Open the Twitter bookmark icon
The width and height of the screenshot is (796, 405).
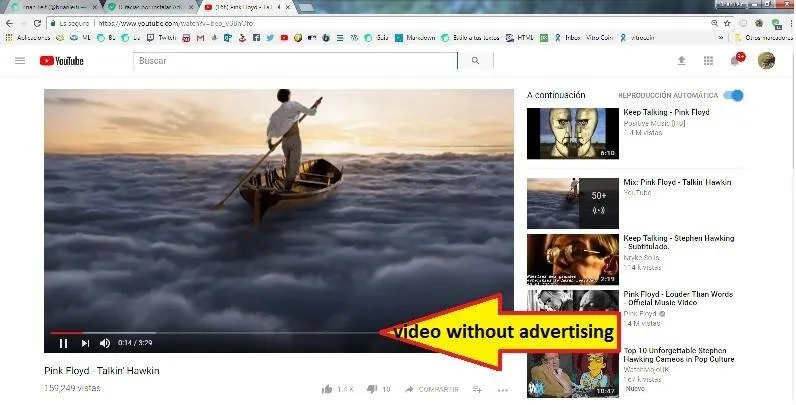pos(270,38)
